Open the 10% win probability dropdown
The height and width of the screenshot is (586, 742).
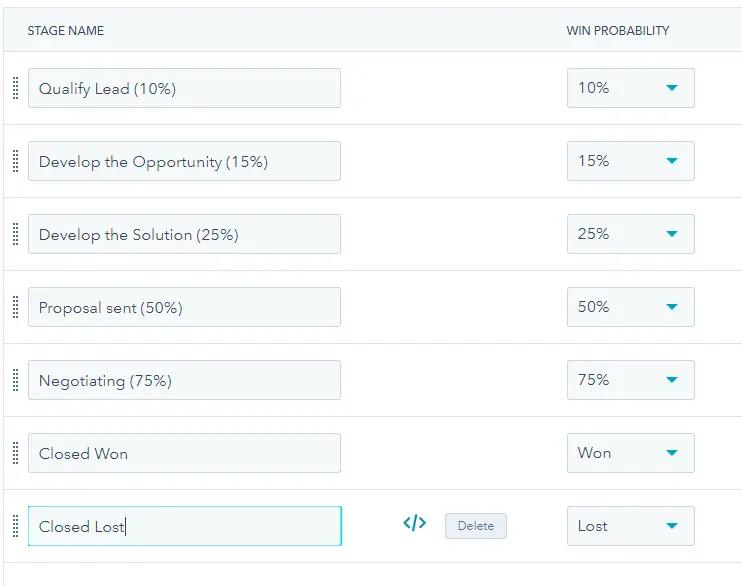630,88
